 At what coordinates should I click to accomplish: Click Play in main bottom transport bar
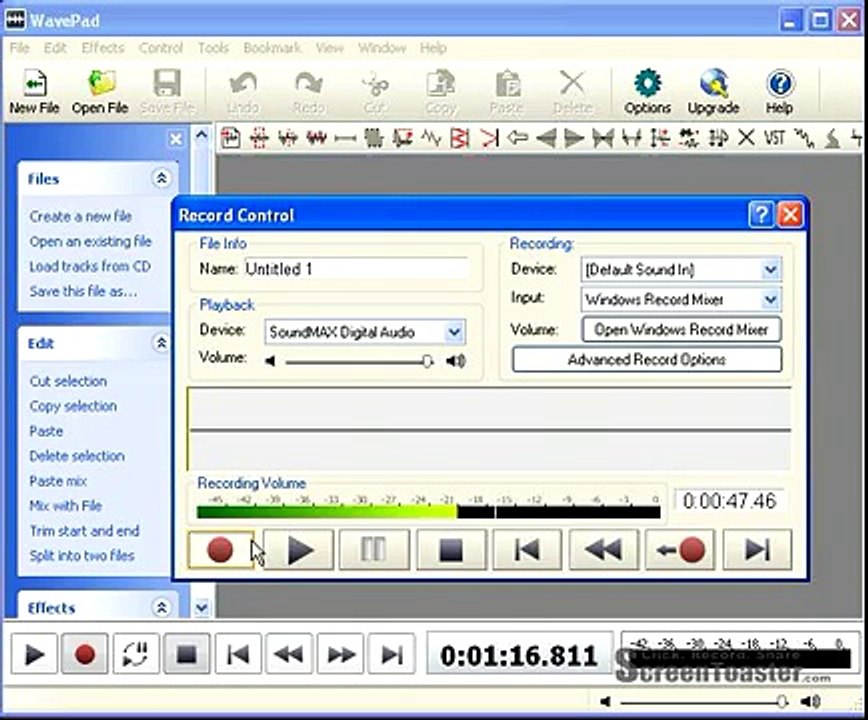pyautogui.click(x=34, y=654)
